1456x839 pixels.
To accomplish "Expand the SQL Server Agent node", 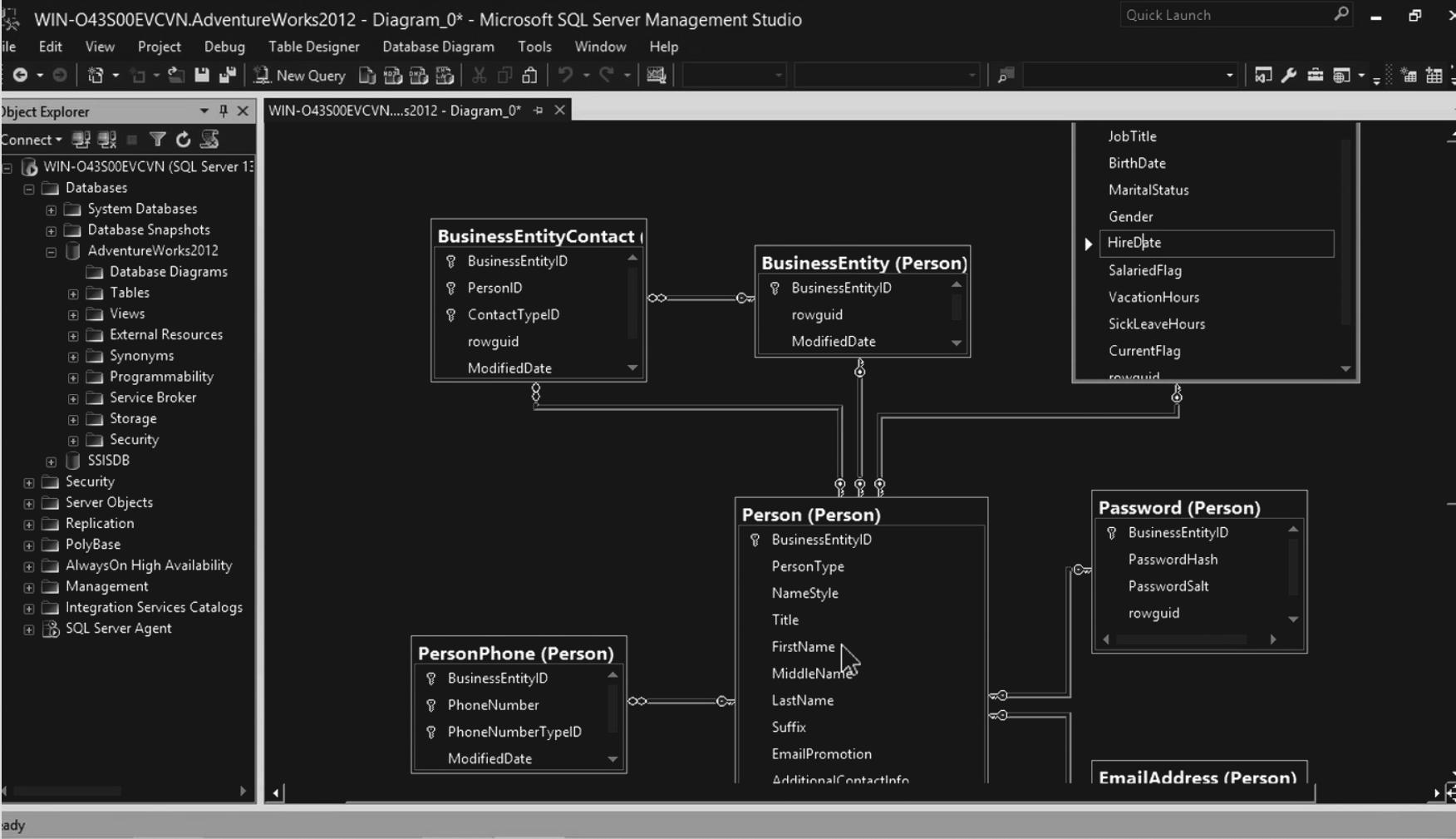I will [x=29, y=629].
